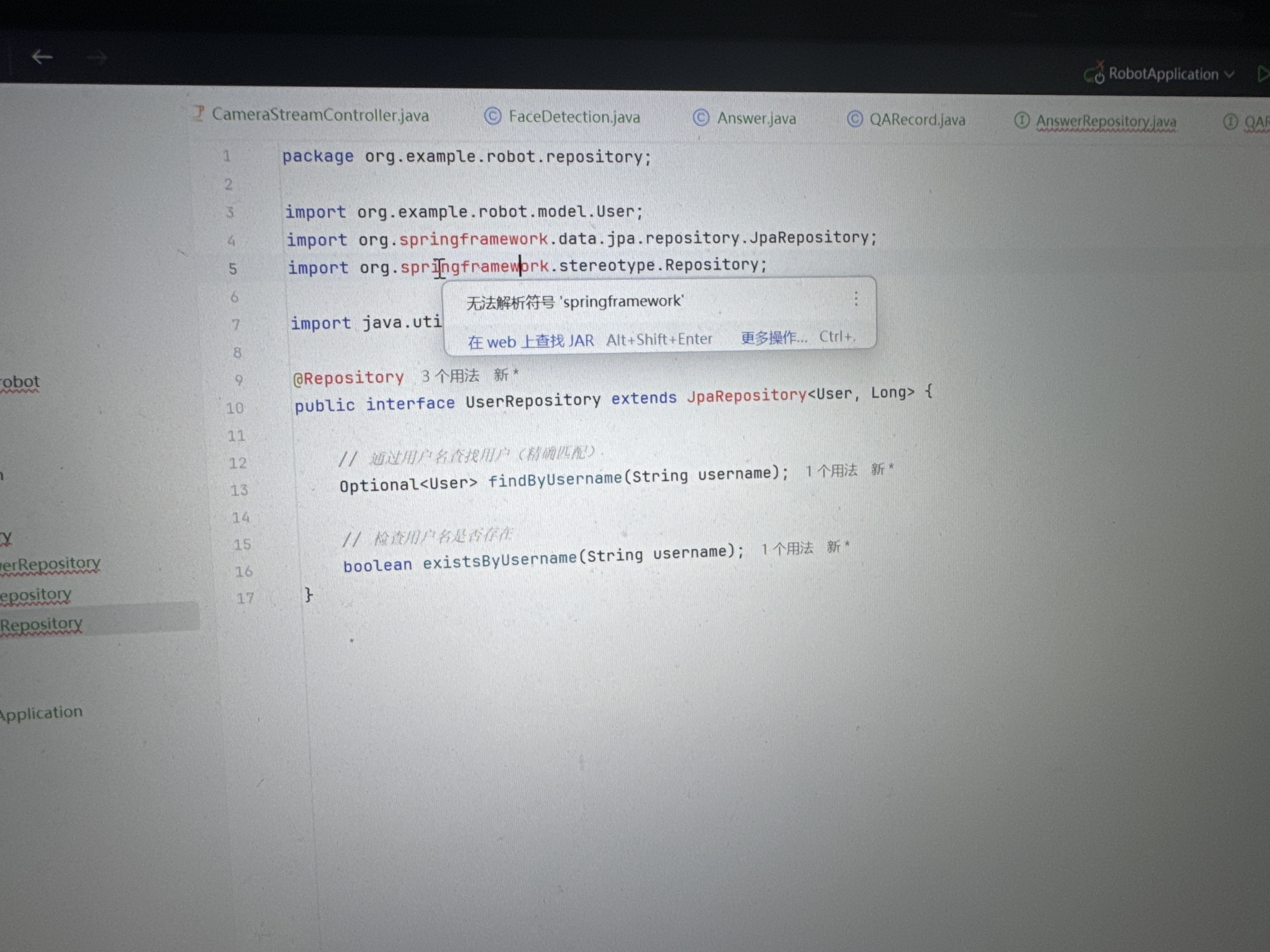Click the '在 web 上查找 JAR' link
Image resolution: width=1270 pixels, height=952 pixels.
coord(530,342)
